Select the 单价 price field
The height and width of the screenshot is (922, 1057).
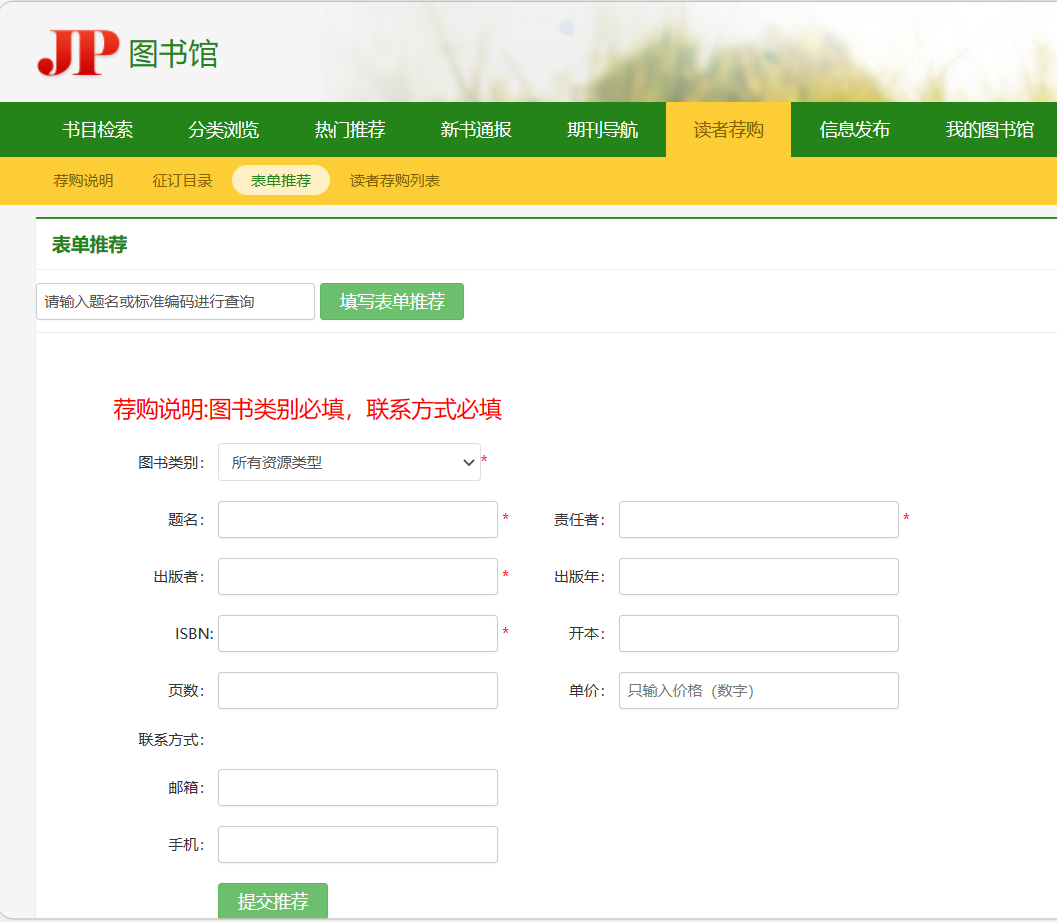[758, 691]
